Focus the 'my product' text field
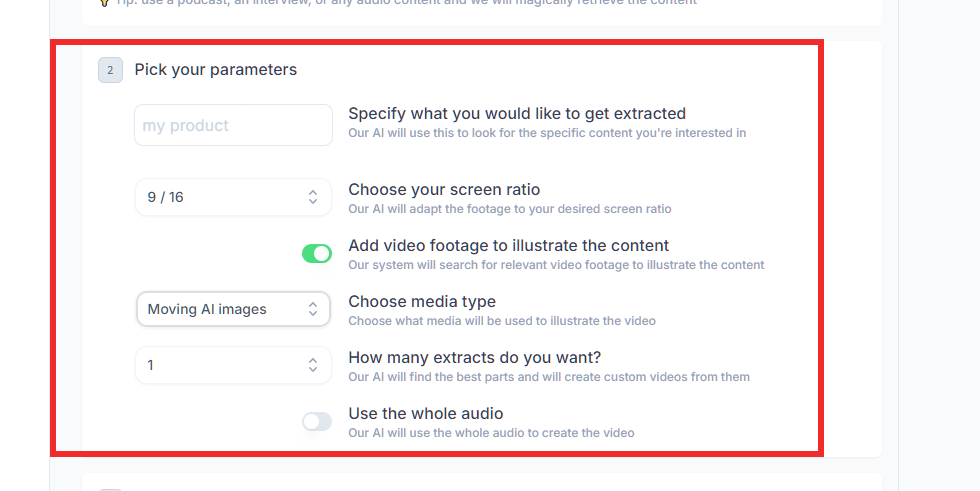980x491 pixels. coord(233,125)
